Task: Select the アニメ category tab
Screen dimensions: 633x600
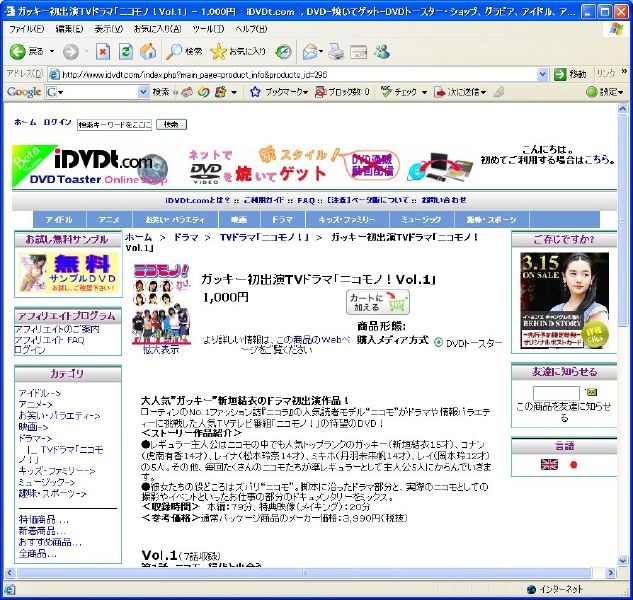Action: [109, 220]
